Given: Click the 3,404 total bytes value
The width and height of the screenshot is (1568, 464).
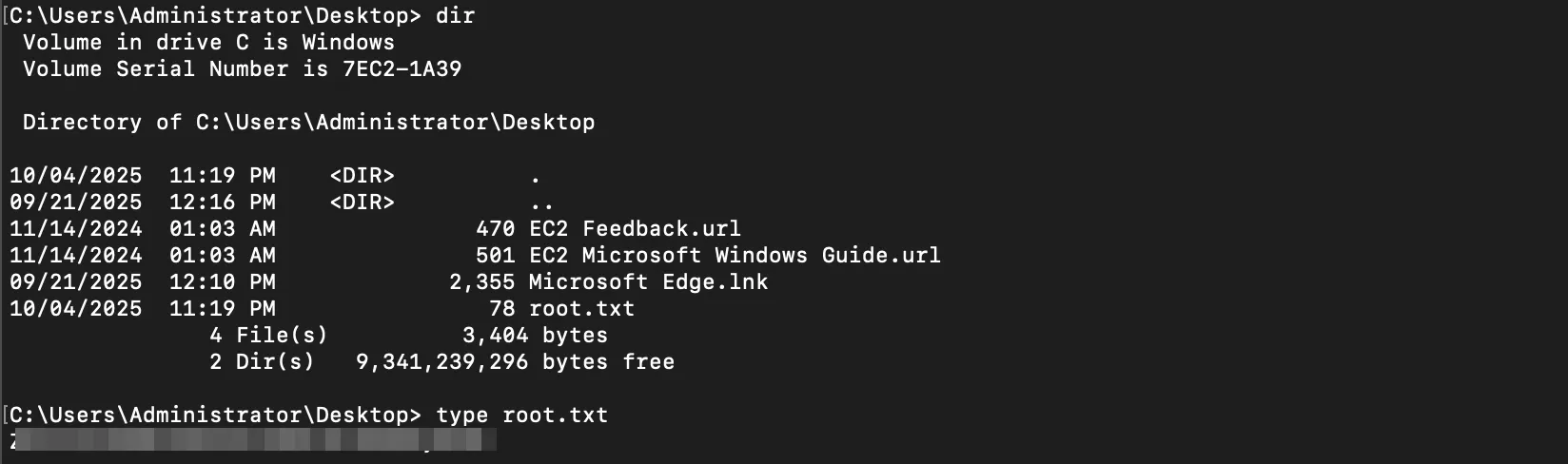Looking at the screenshot, I should click(495, 336).
